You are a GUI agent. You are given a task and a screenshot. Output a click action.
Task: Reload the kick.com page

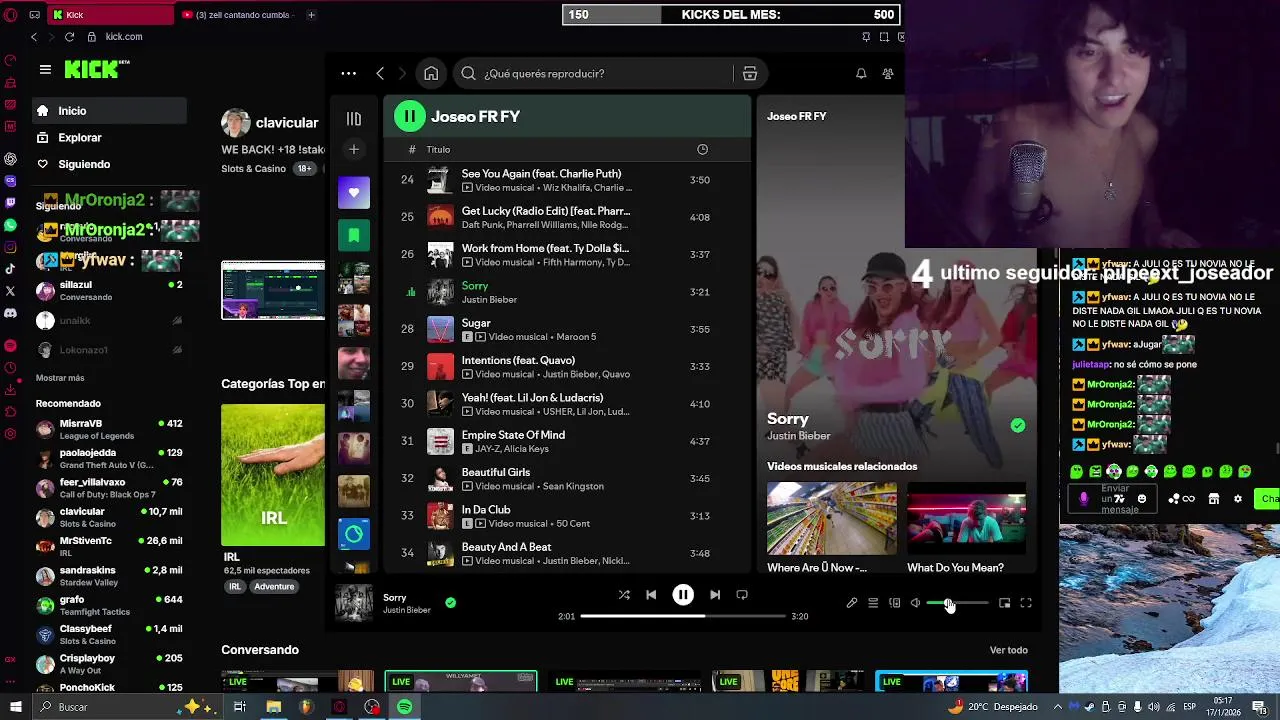click(69, 37)
